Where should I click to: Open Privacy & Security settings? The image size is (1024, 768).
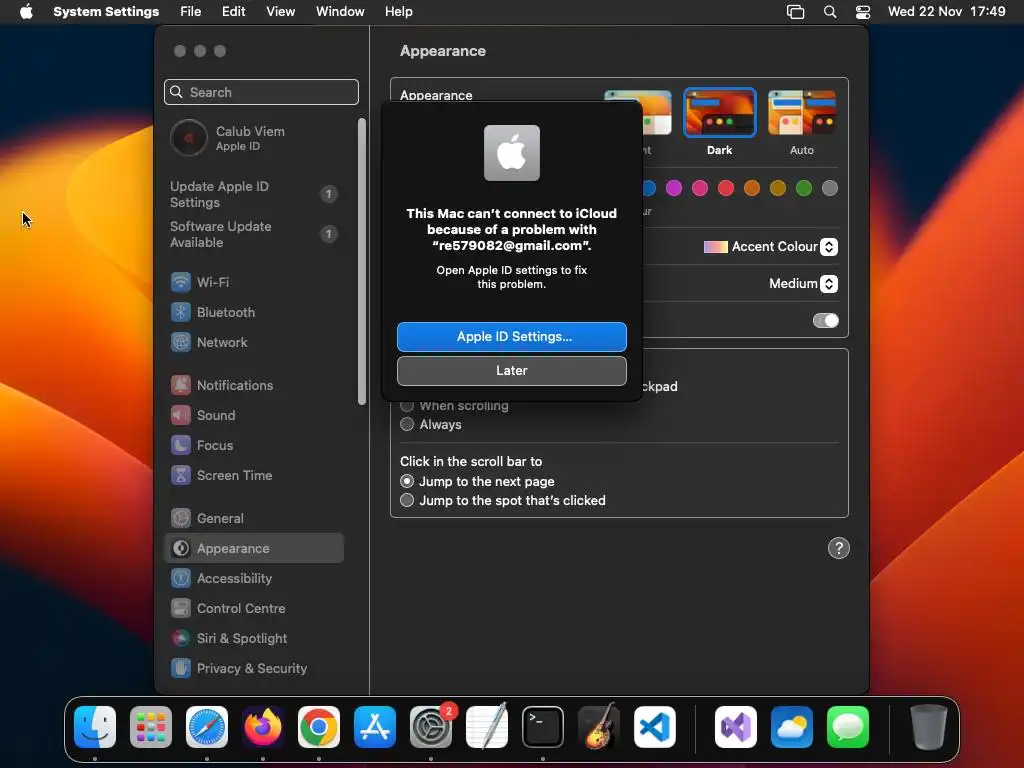click(253, 669)
